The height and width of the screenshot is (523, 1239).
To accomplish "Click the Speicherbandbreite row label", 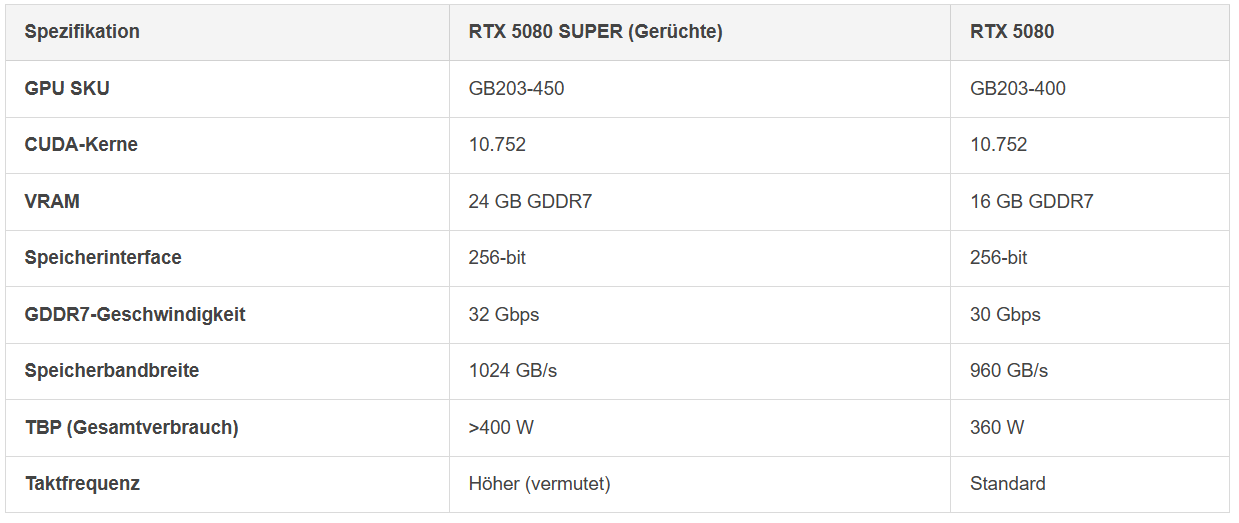I will (112, 371).
